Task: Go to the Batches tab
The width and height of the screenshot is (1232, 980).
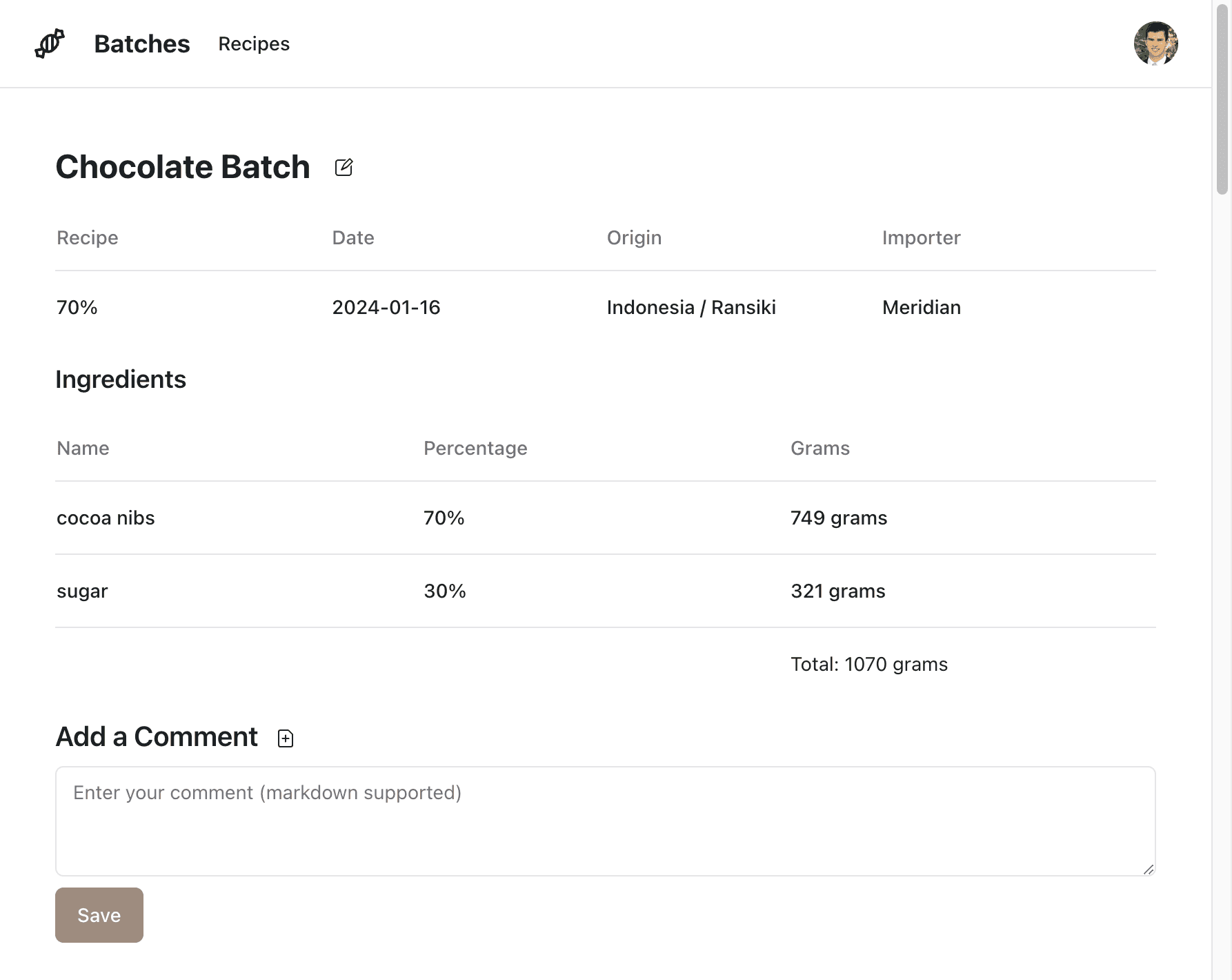Action: click(142, 43)
